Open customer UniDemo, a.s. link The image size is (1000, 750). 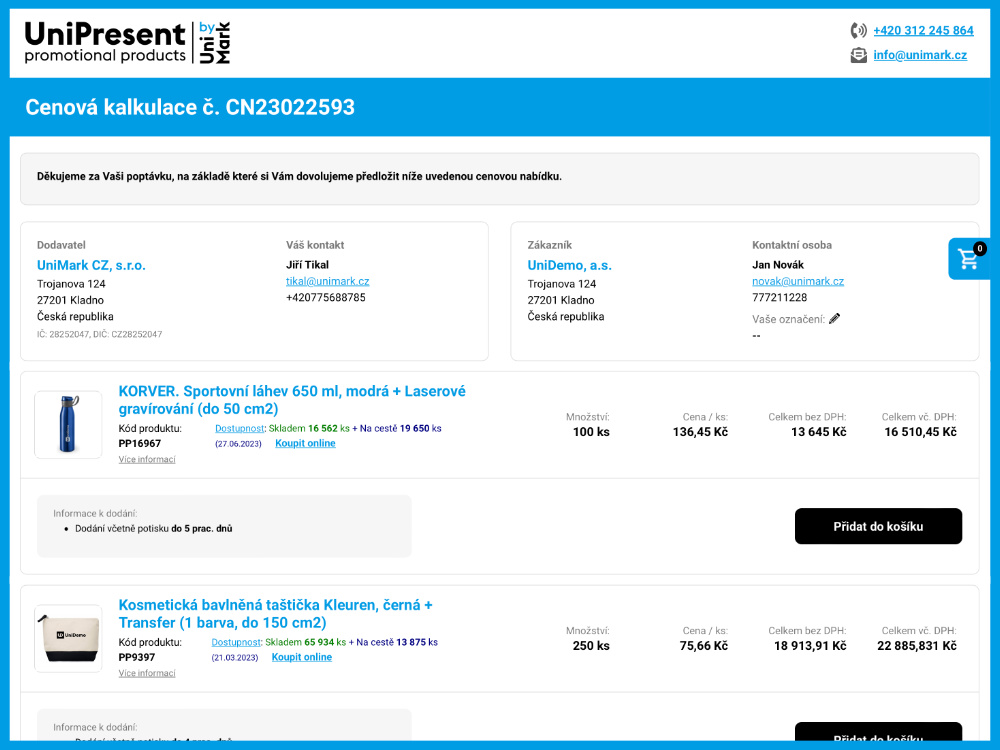click(569, 265)
